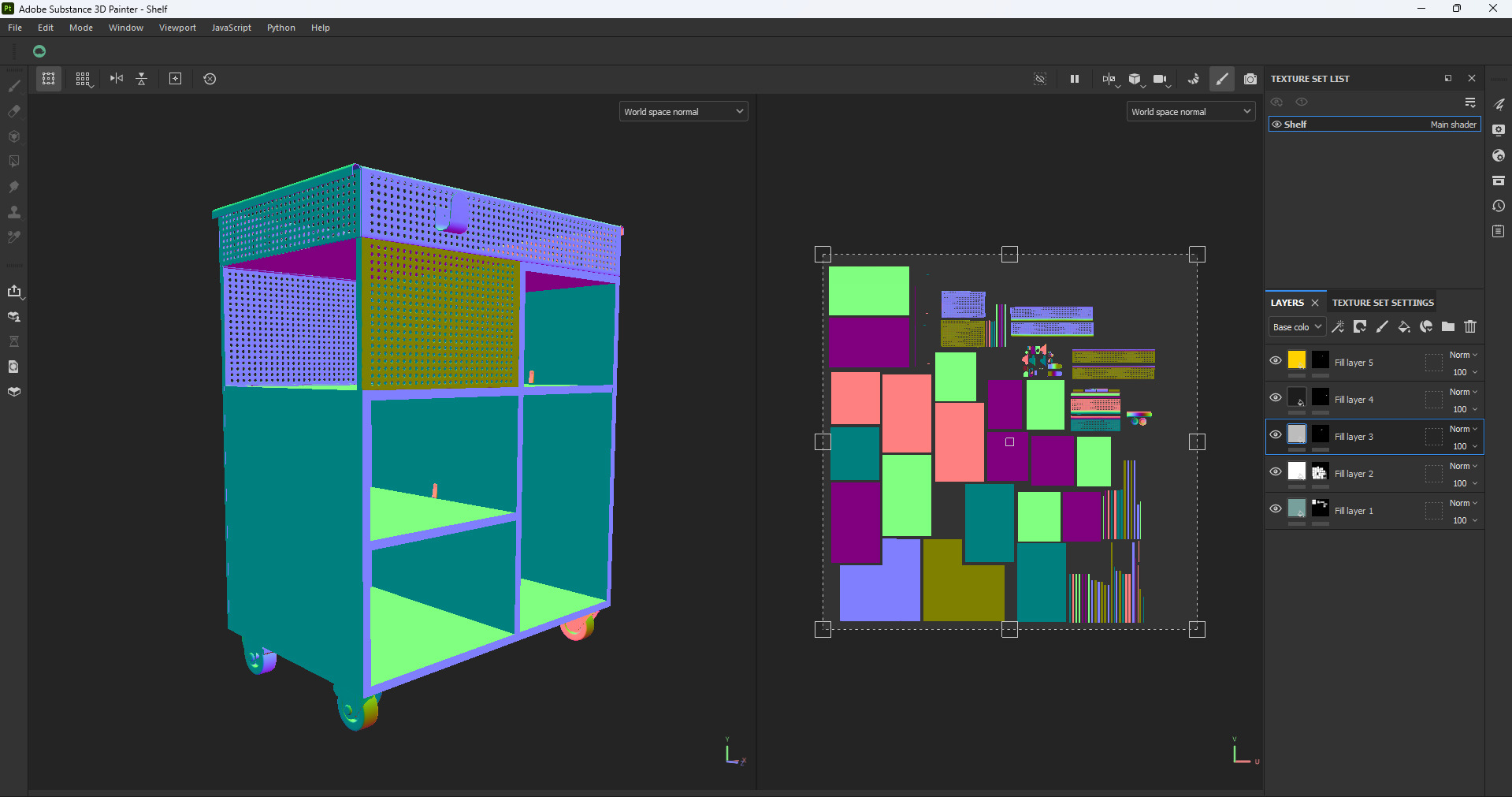
Task: Open the display settings globe icon
Action: 1499,155
